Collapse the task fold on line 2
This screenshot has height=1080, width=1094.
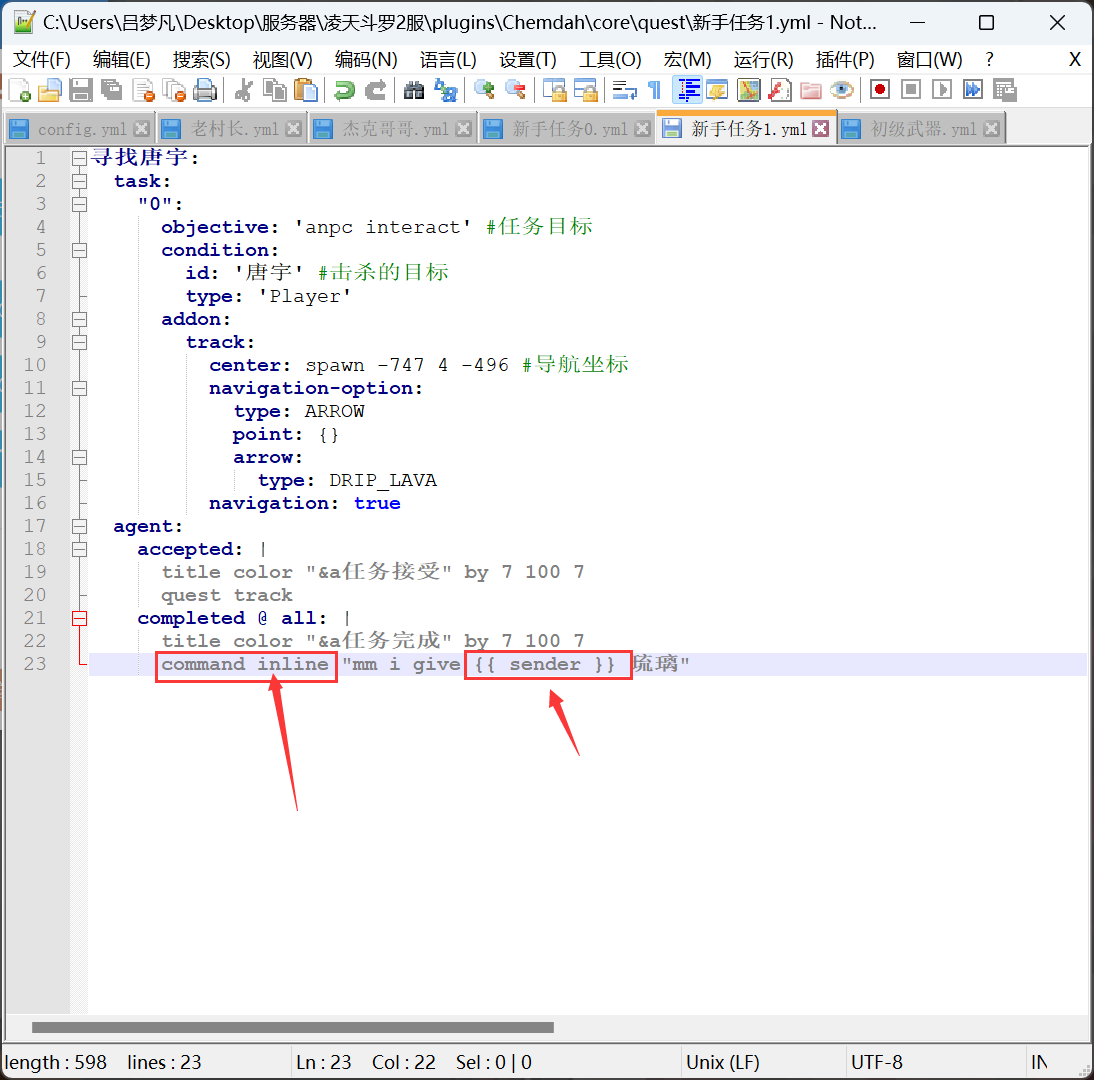coord(79,181)
